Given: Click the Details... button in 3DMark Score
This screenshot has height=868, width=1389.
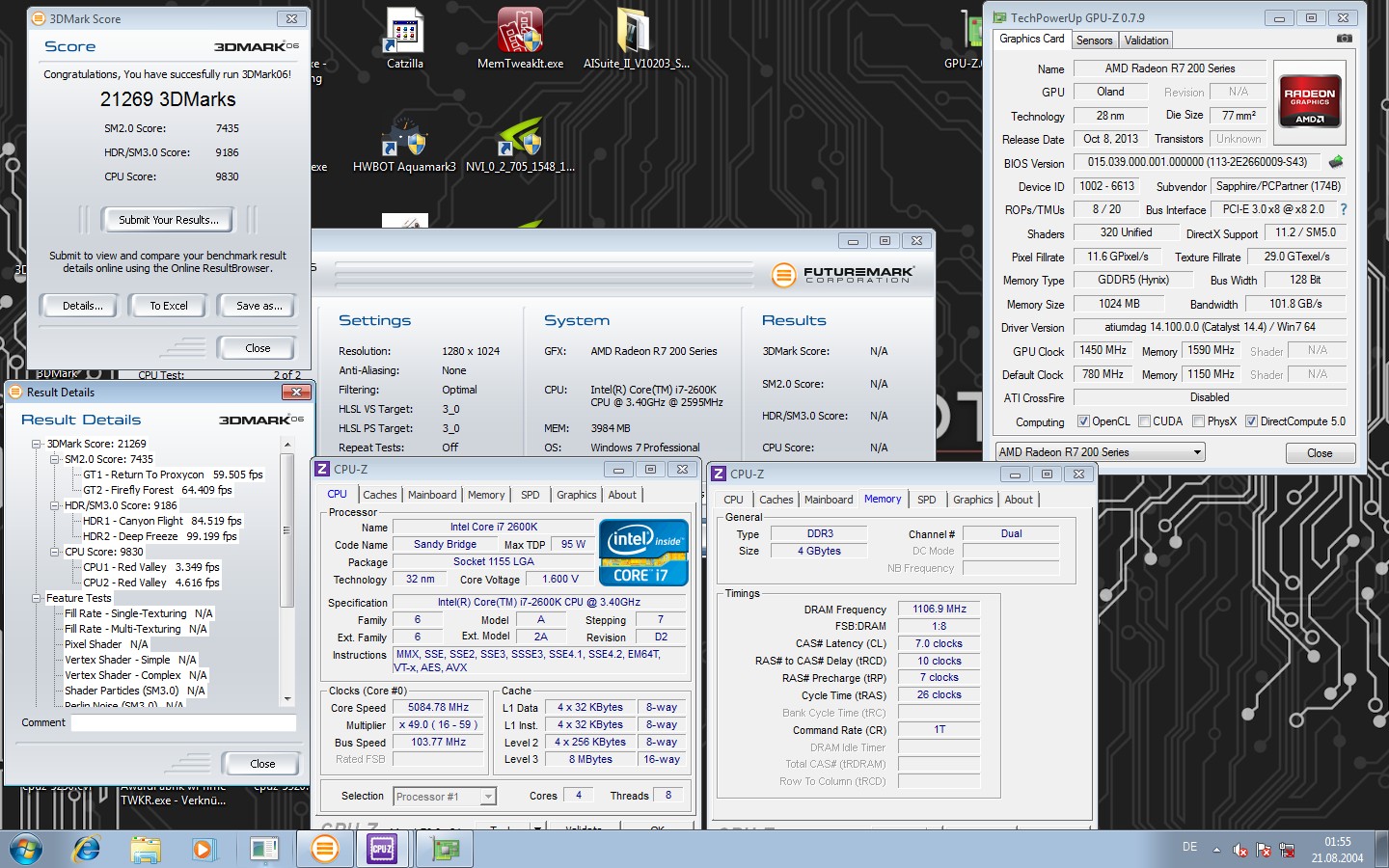Looking at the screenshot, I should (82, 306).
